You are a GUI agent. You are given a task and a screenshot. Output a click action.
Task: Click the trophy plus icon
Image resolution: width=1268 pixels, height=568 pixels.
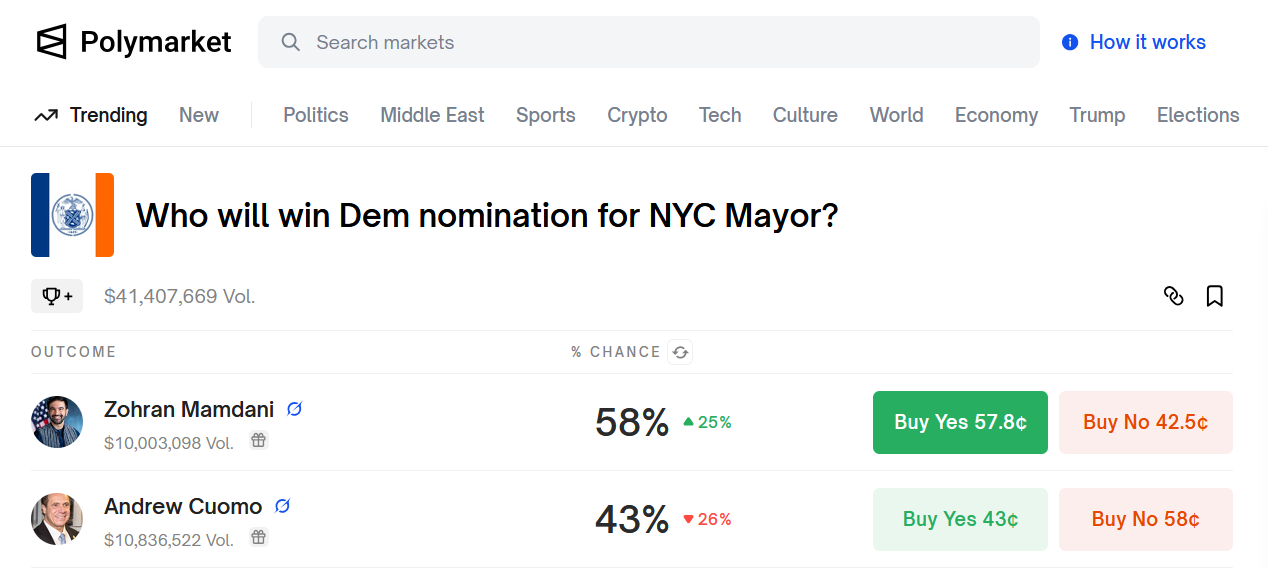[x=57, y=296]
